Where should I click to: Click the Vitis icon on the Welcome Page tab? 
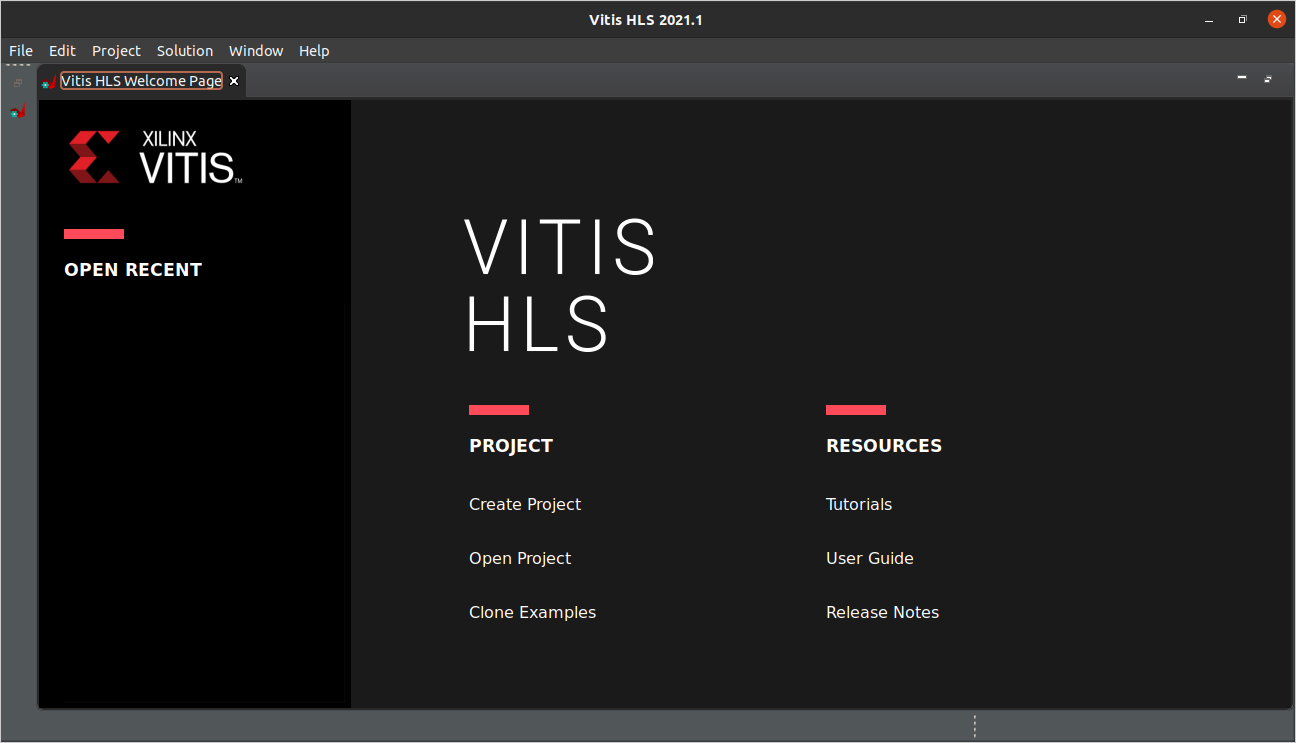pos(48,81)
